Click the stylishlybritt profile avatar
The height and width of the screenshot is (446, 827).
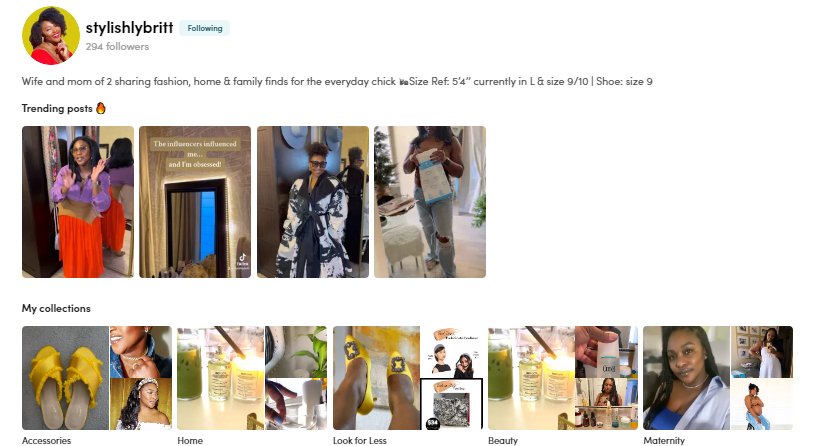(x=51, y=36)
